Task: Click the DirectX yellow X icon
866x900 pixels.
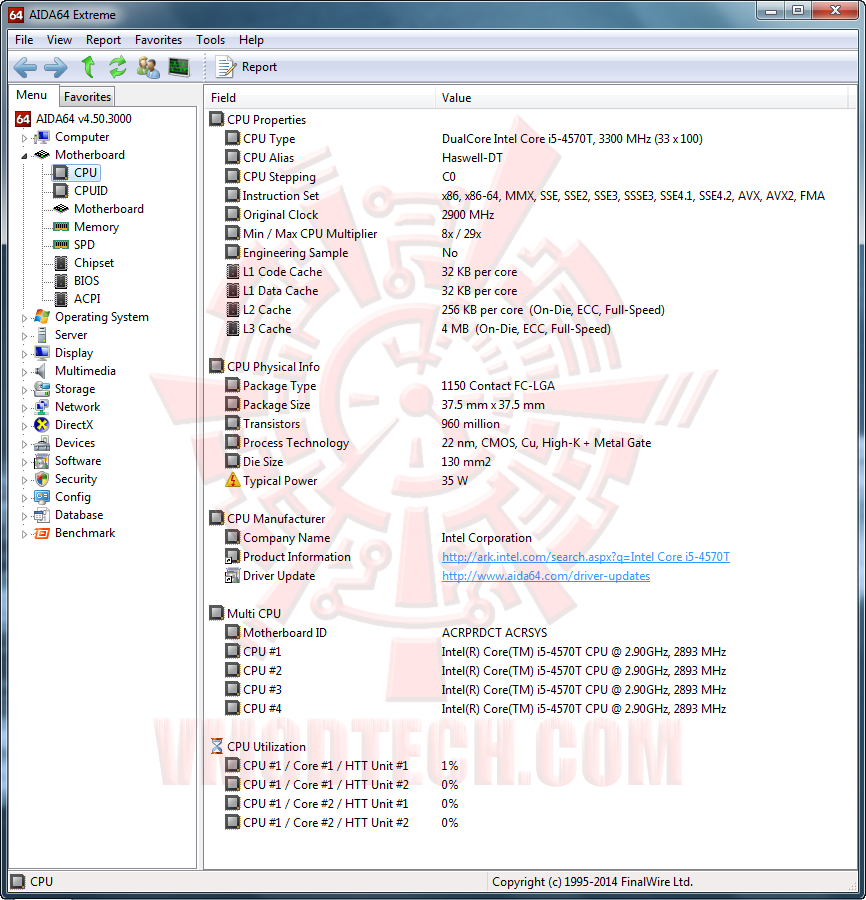Action: (42, 425)
